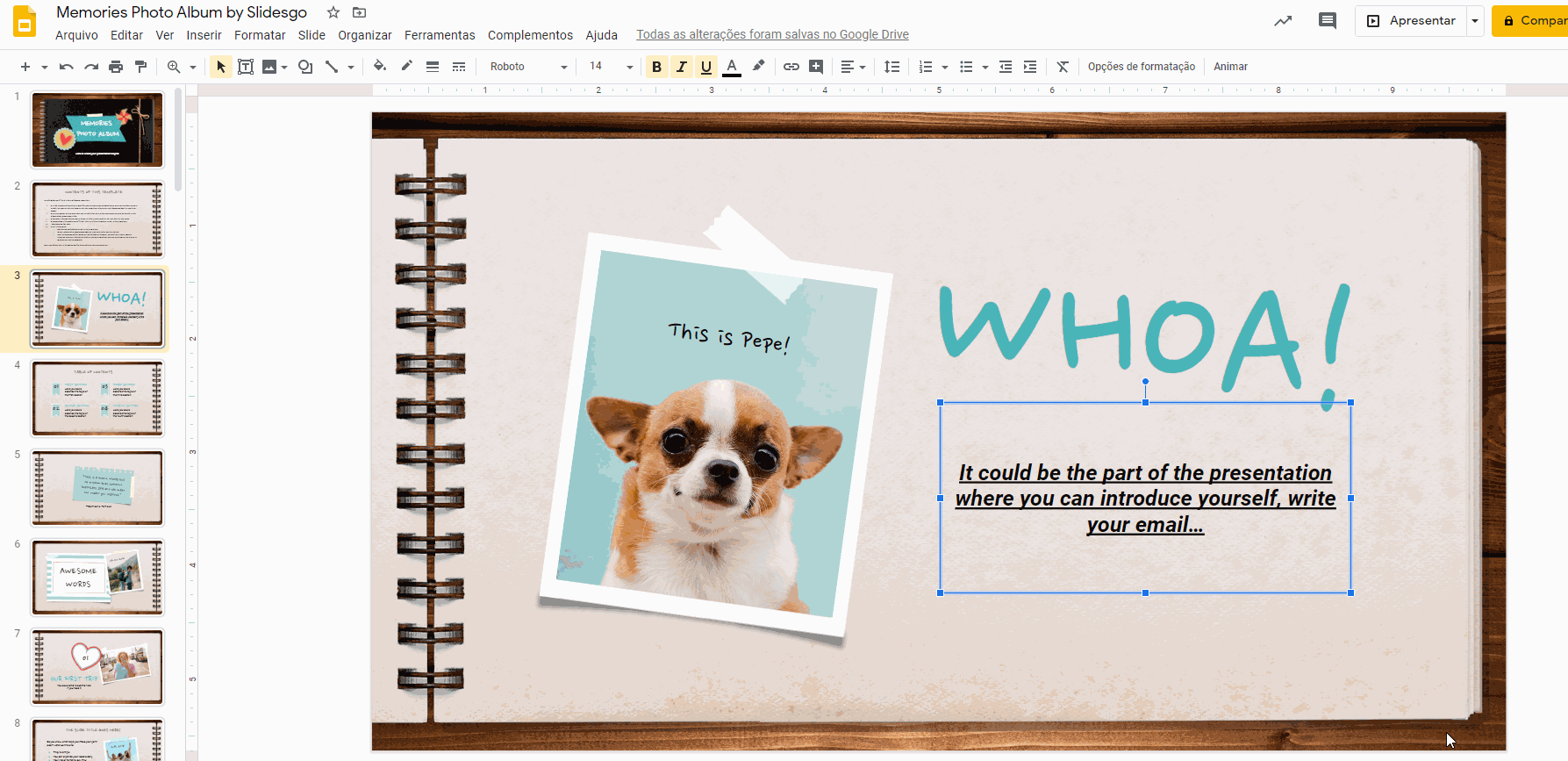Open the font size 14 dropdown
This screenshot has height=761, width=1568.
[611, 67]
